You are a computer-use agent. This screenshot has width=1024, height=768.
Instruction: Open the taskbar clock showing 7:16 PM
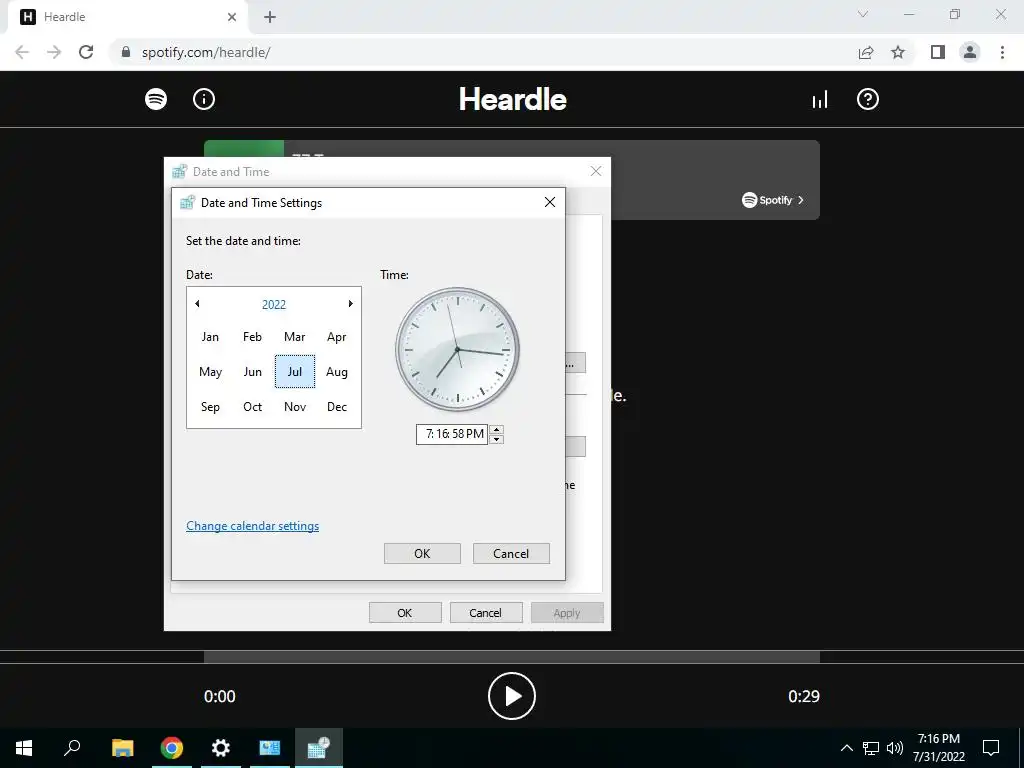coord(938,748)
